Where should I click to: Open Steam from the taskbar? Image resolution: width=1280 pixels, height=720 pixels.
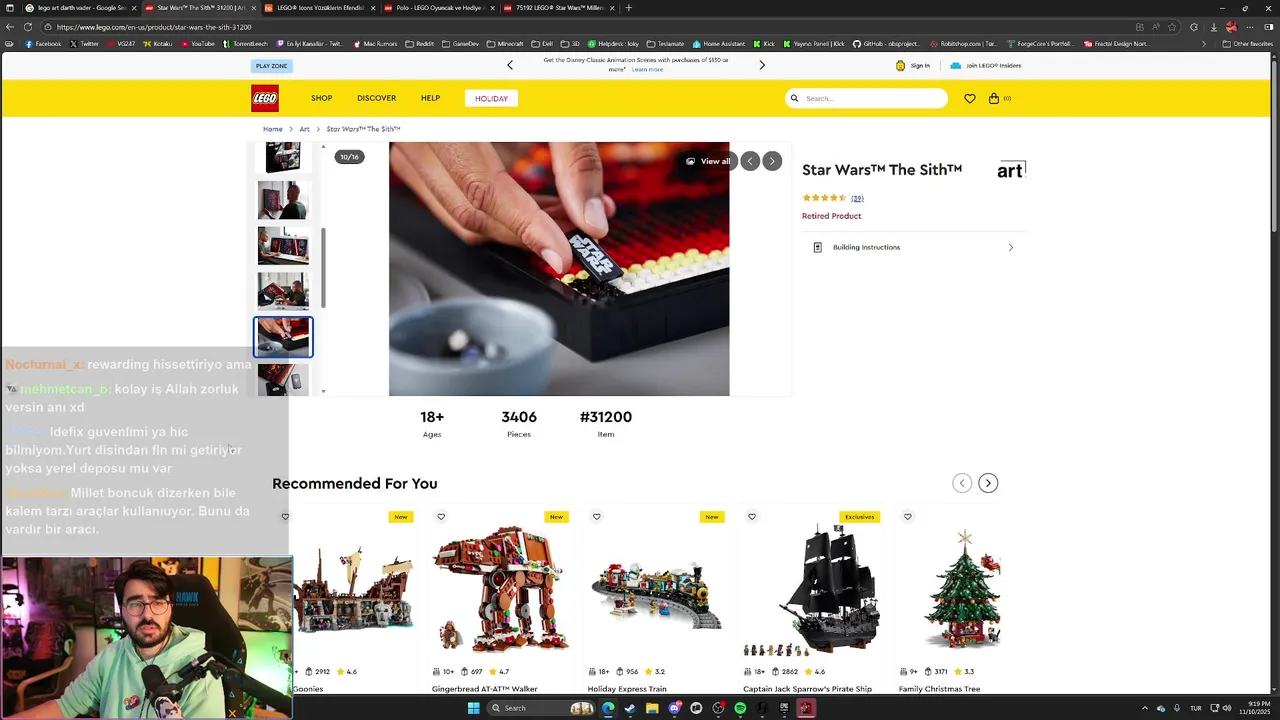click(630, 708)
